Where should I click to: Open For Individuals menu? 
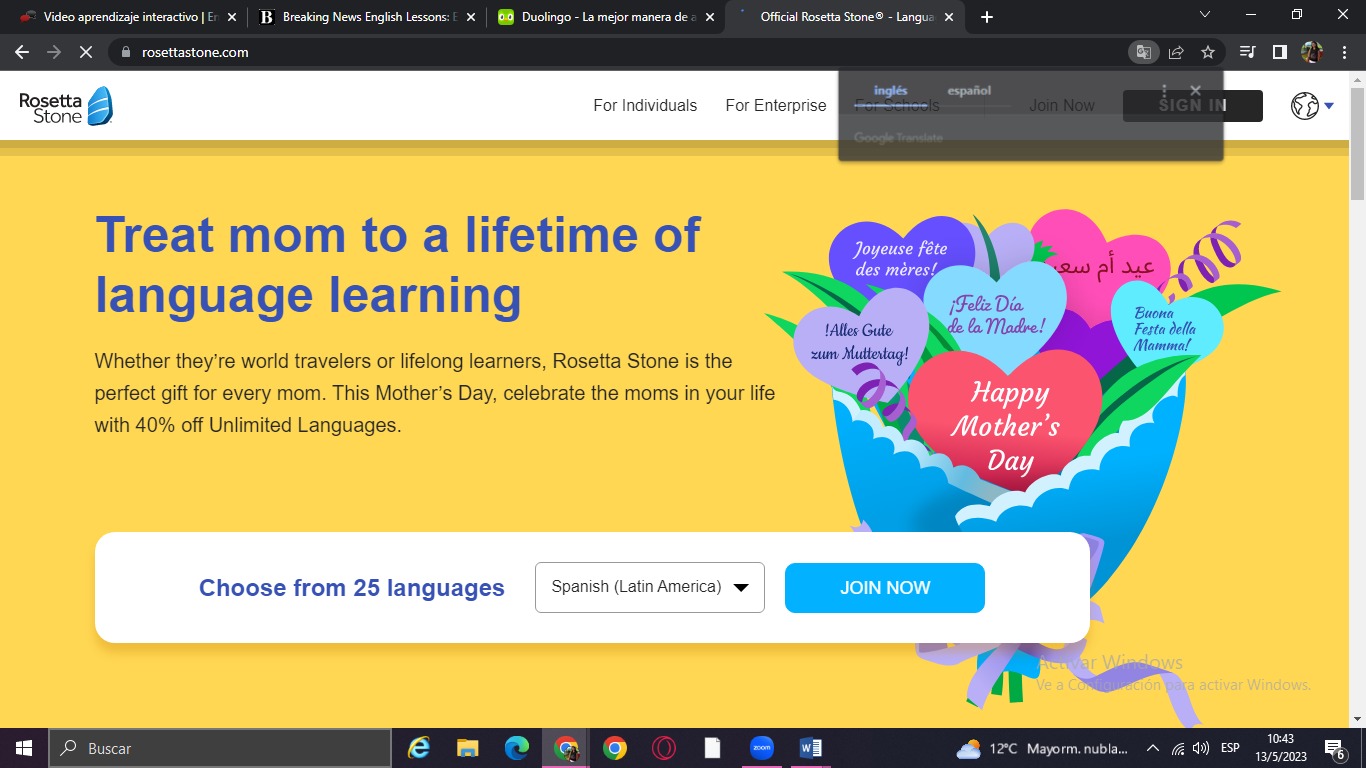click(x=645, y=105)
